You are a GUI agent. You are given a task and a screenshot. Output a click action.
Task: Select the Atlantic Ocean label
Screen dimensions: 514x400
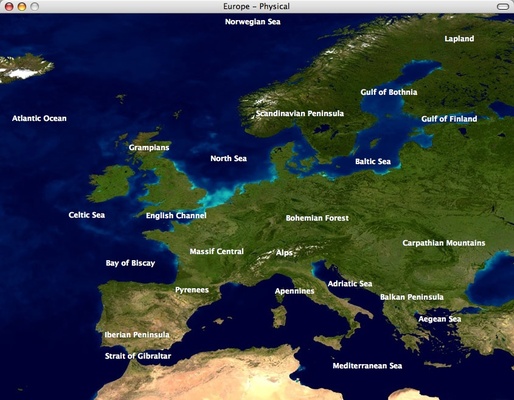[x=39, y=119]
